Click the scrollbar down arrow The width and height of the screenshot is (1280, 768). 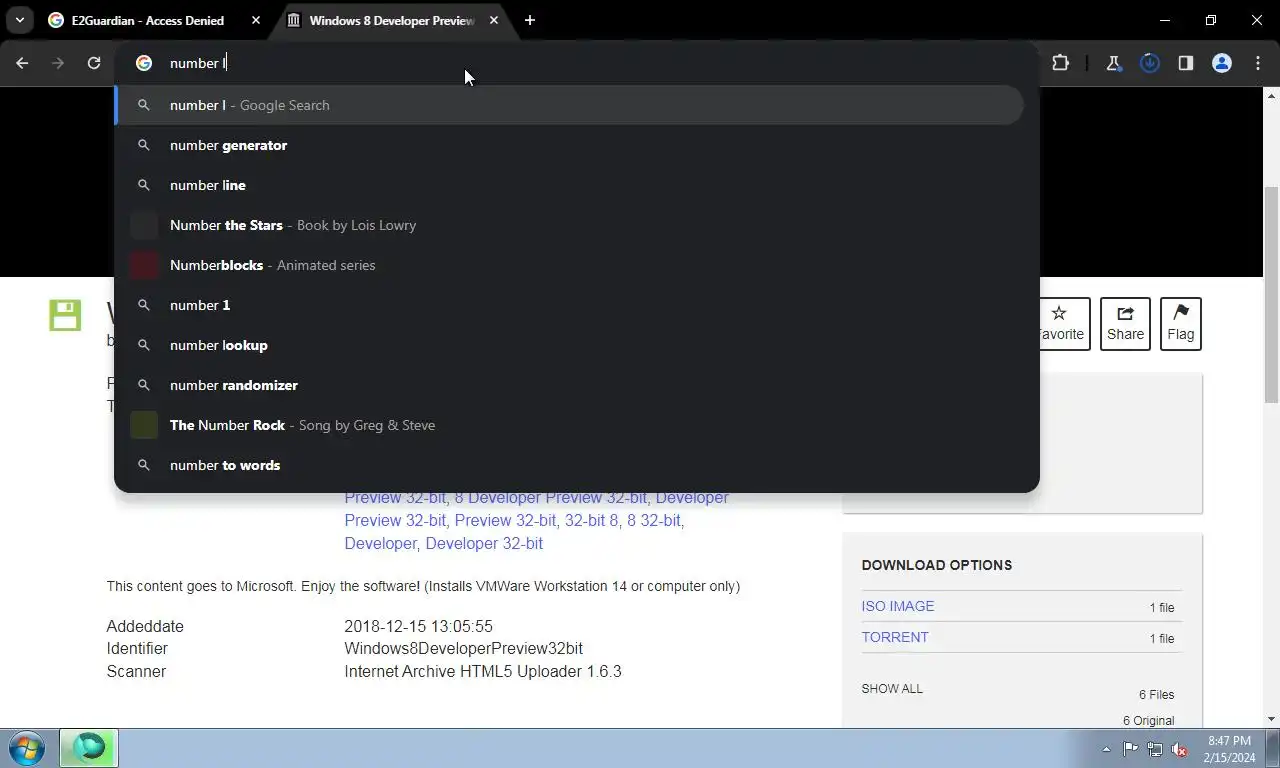coord(1271,719)
